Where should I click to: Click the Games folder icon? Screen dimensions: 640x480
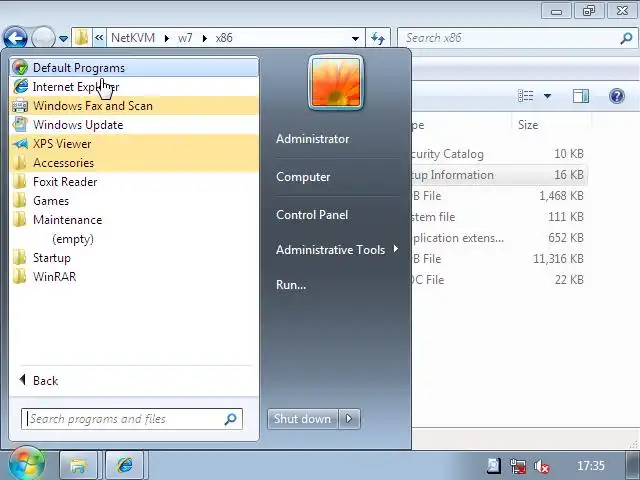19,200
